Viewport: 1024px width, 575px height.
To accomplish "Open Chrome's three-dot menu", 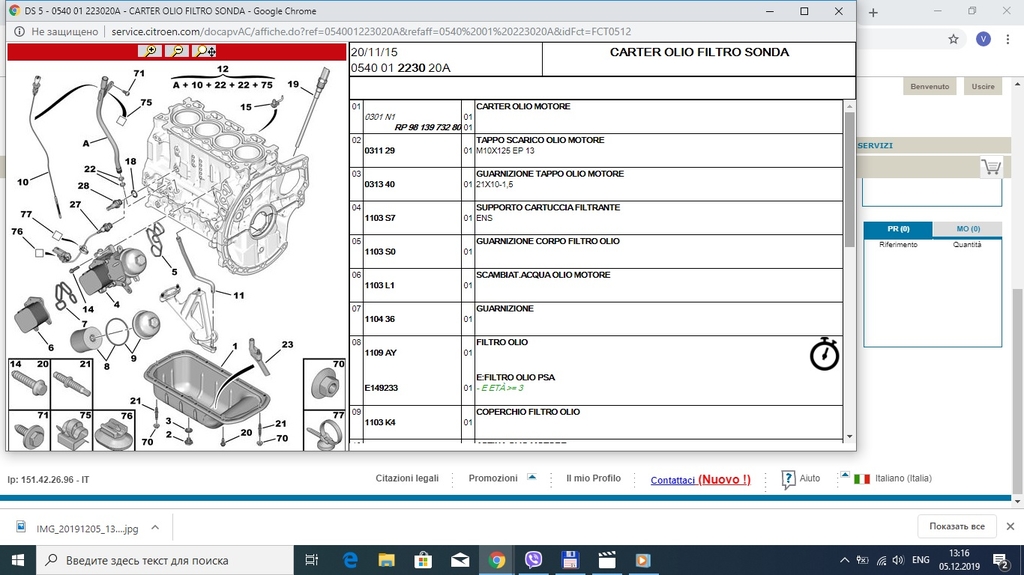I will [1008, 39].
